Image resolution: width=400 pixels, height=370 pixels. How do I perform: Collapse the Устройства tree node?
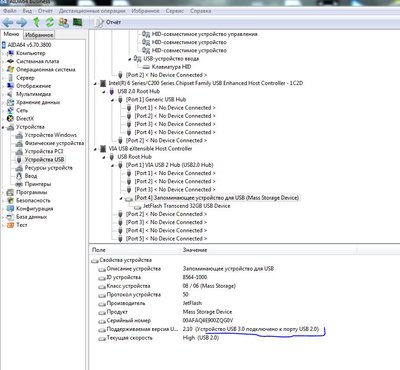(3, 127)
